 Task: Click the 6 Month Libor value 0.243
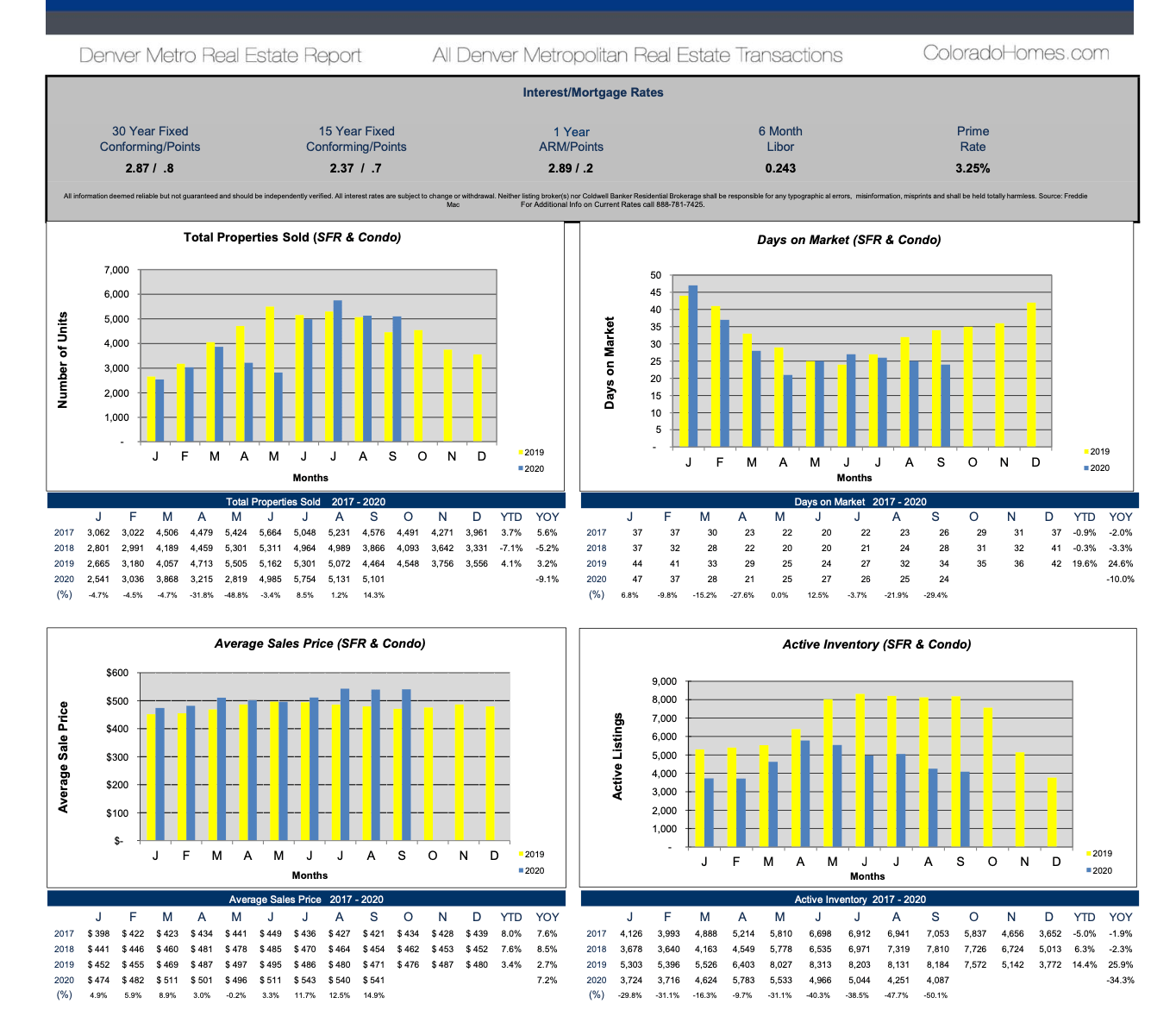pos(779,168)
